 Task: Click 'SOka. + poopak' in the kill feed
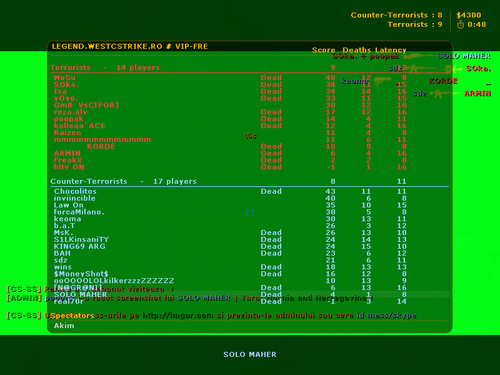coord(366,56)
